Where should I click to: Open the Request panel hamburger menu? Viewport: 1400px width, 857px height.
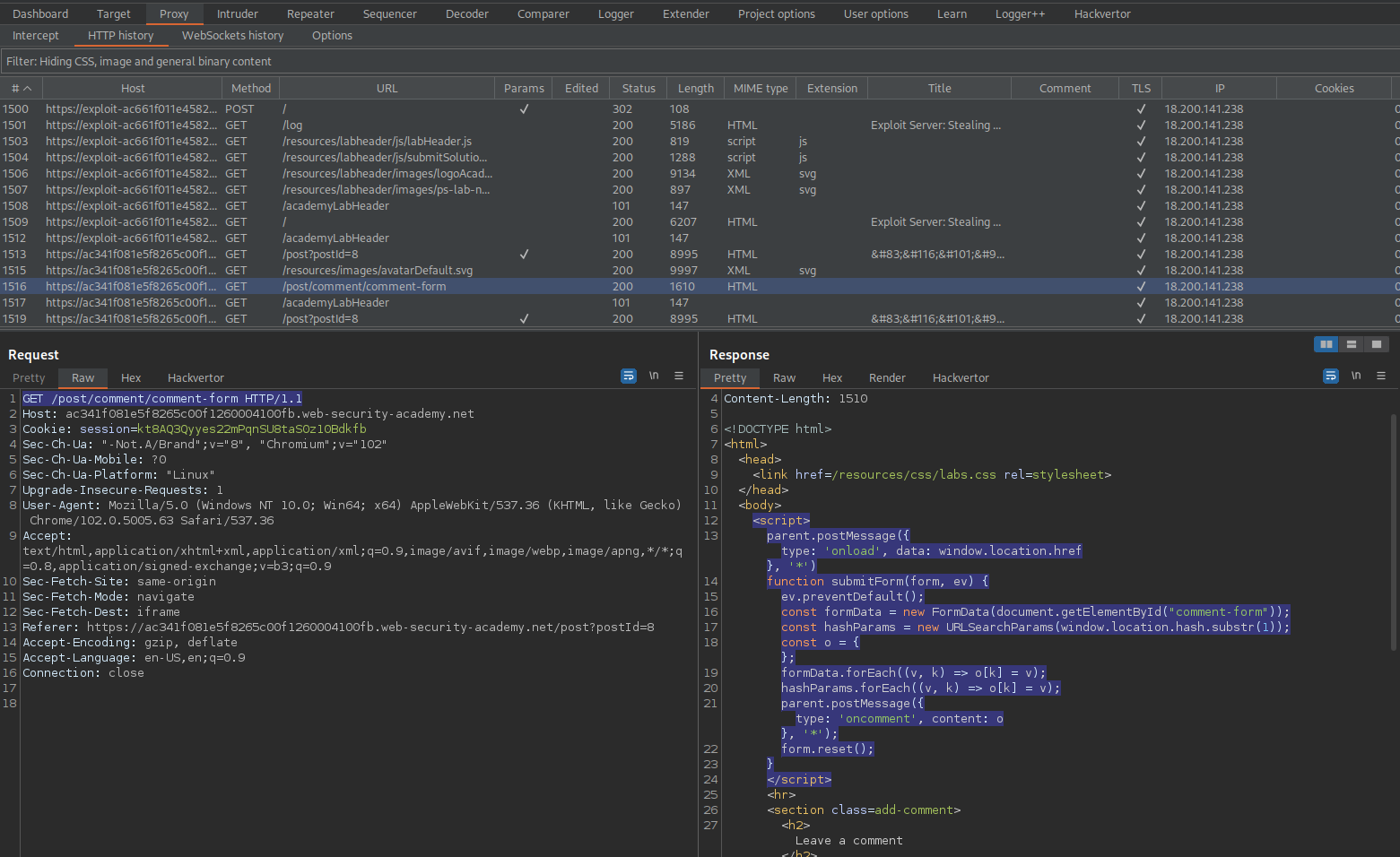click(679, 377)
